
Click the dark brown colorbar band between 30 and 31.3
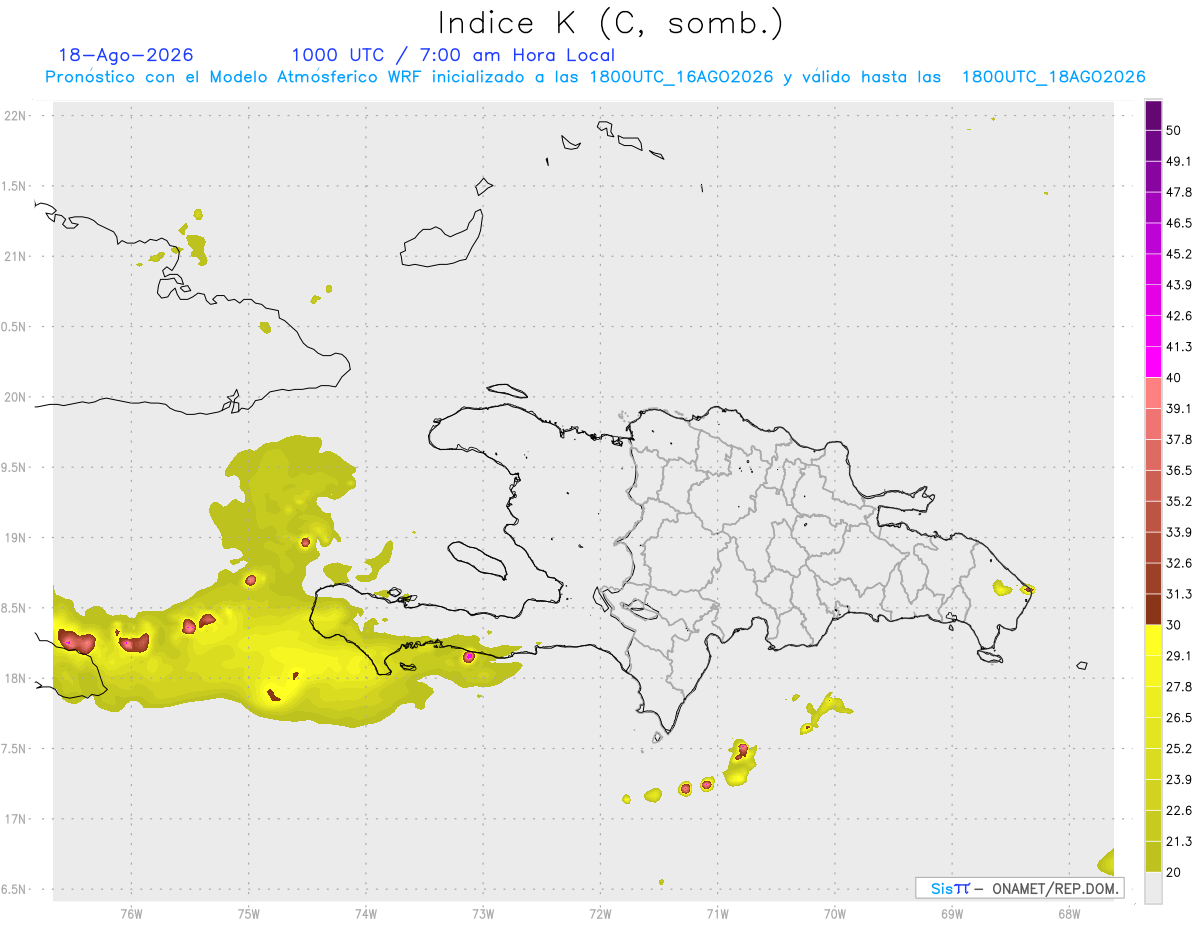click(1153, 609)
